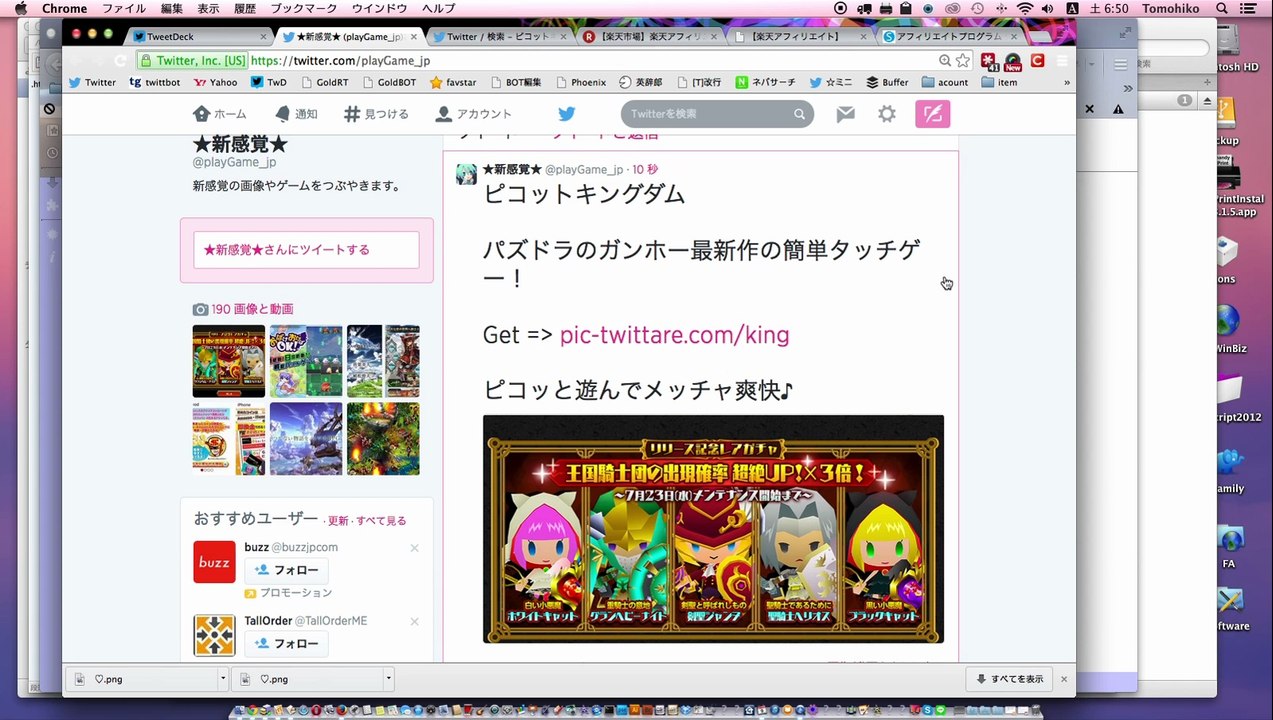The image size is (1273, 720).
Task: Reload the page
Action: tap(121, 61)
